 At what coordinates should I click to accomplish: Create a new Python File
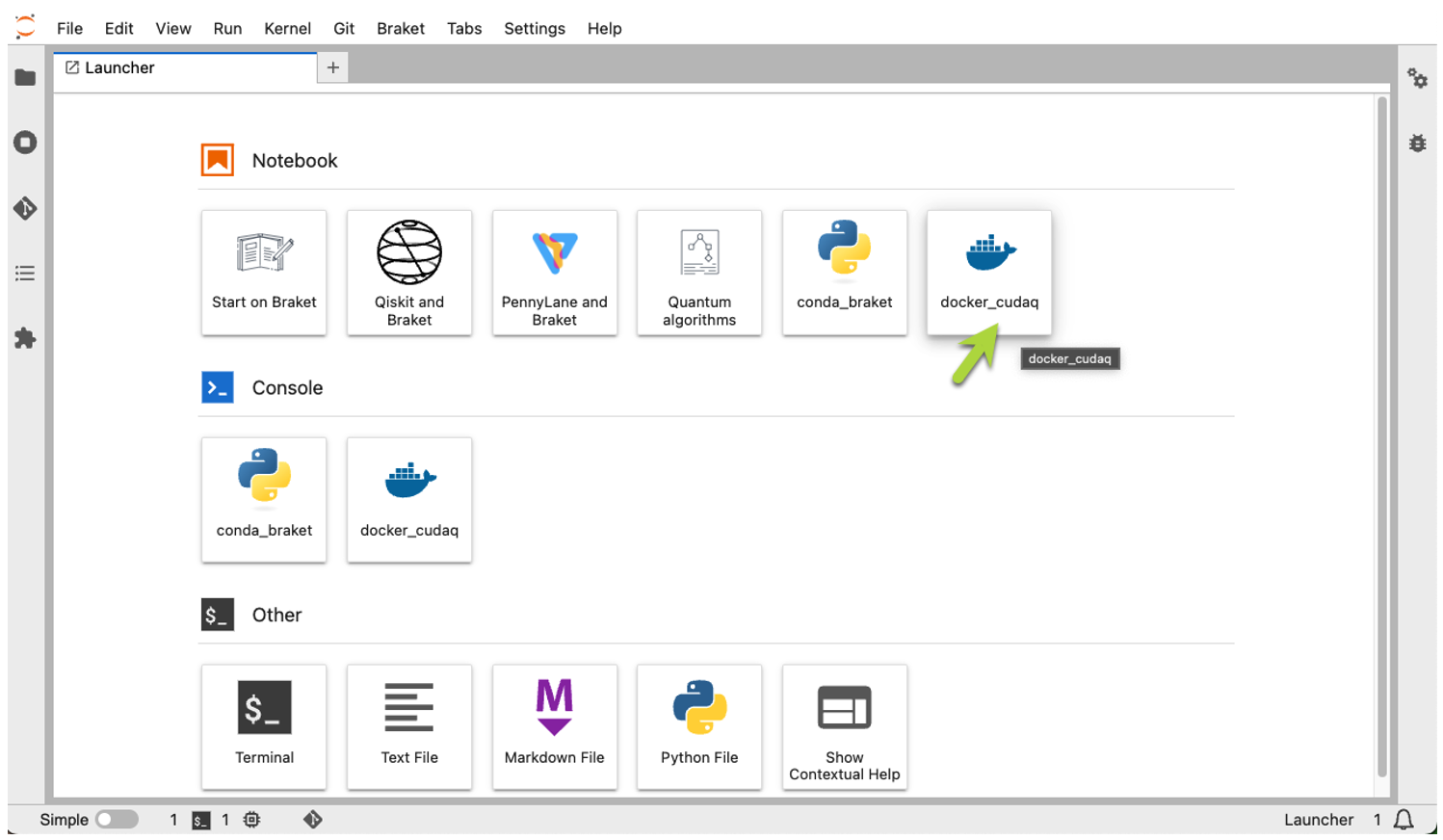click(x=699, y=727)
